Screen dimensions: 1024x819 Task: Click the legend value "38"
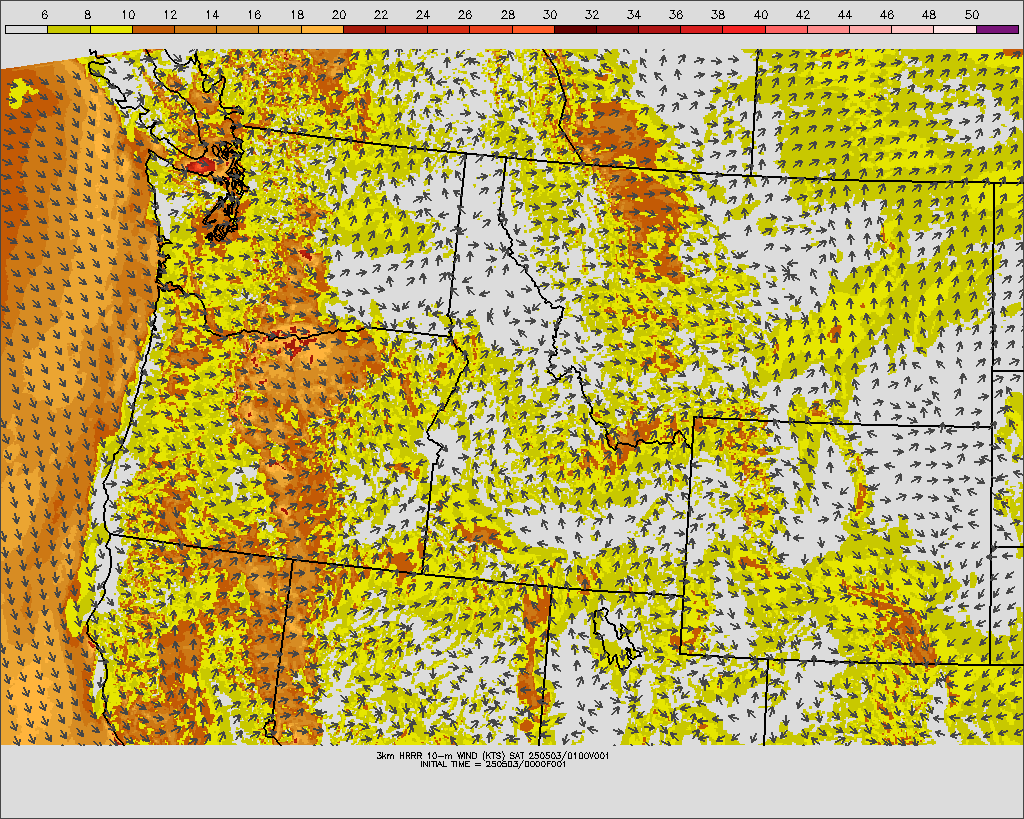(x=718, y=15)
